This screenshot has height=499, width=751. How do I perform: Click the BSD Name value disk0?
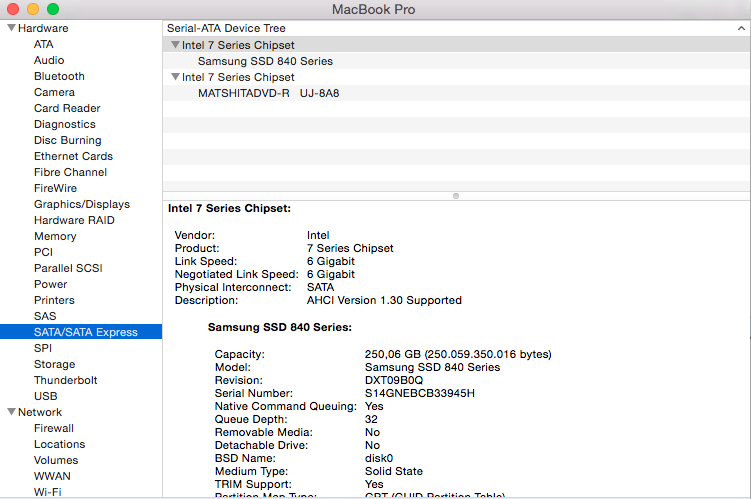[x=379, y=458]
